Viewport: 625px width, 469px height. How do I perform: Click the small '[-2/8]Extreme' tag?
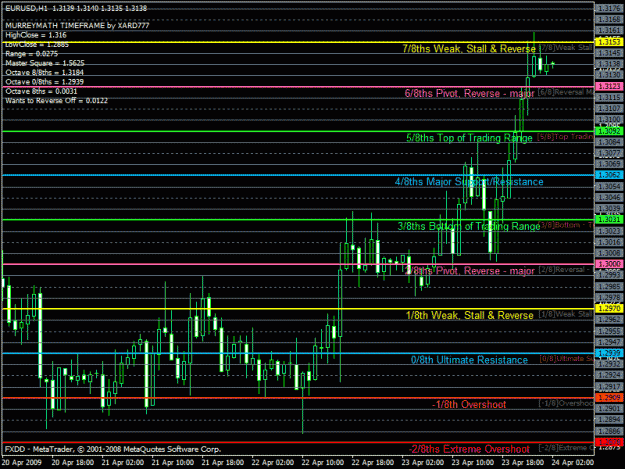[566, 448]
